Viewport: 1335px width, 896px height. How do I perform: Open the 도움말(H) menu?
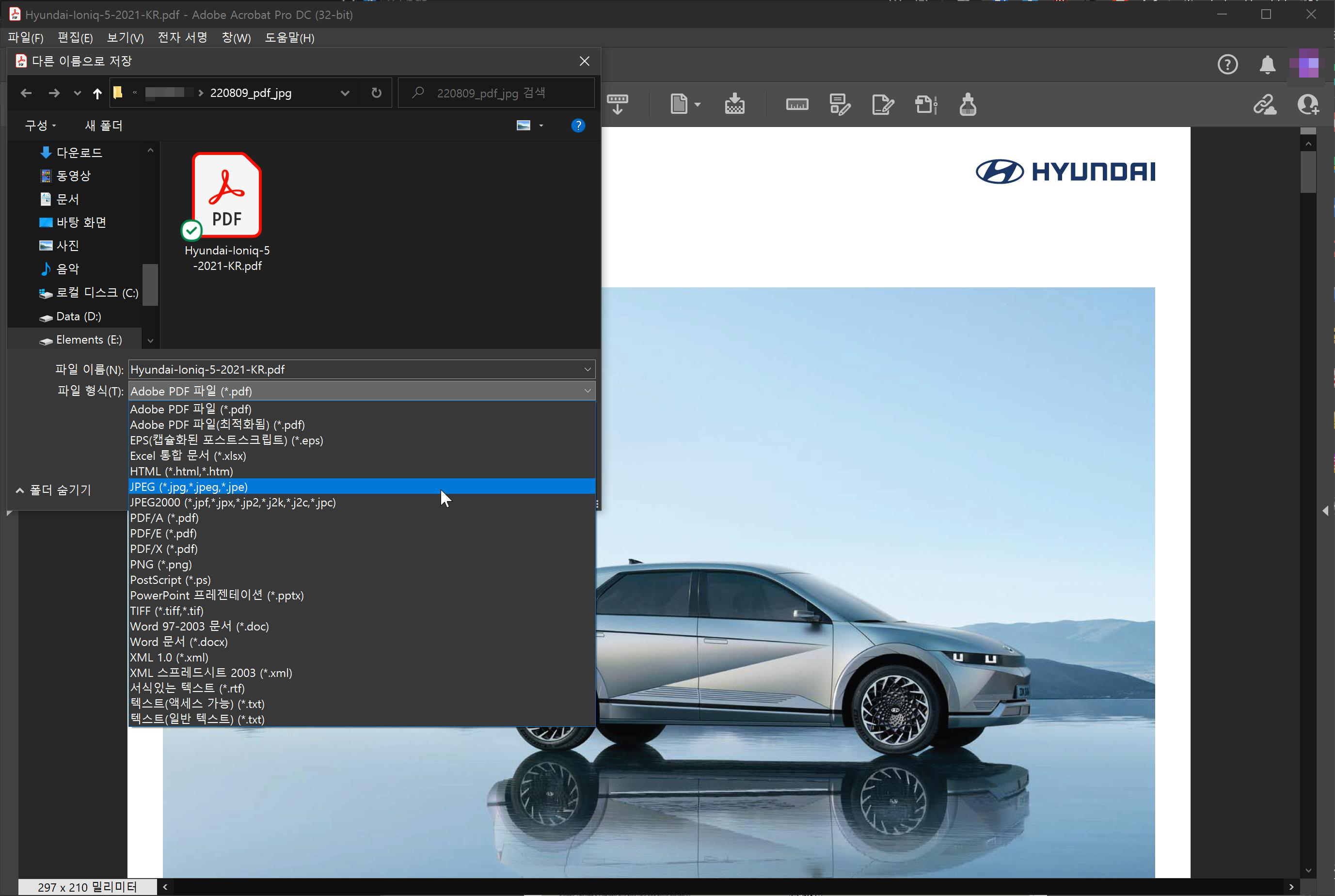pyautogui.click(x=289, y=38)
